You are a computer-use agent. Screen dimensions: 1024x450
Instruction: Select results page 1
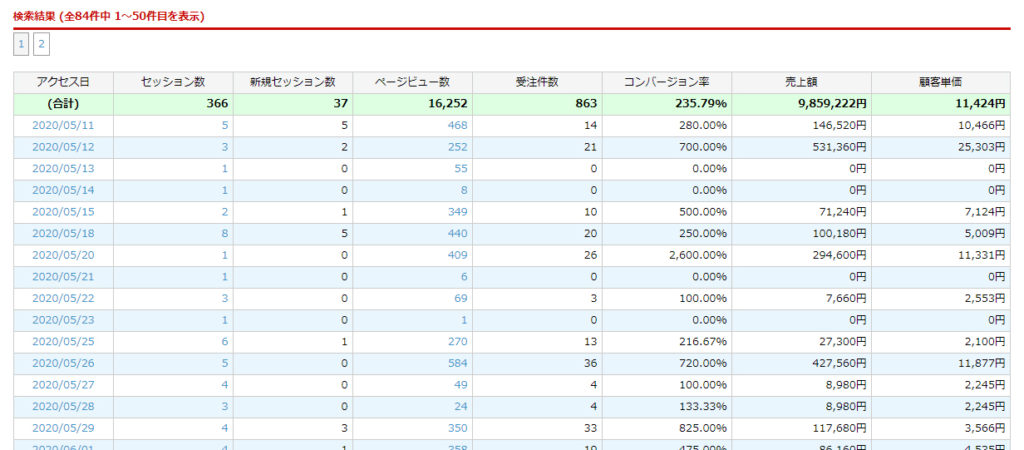[x=21, y=44]
